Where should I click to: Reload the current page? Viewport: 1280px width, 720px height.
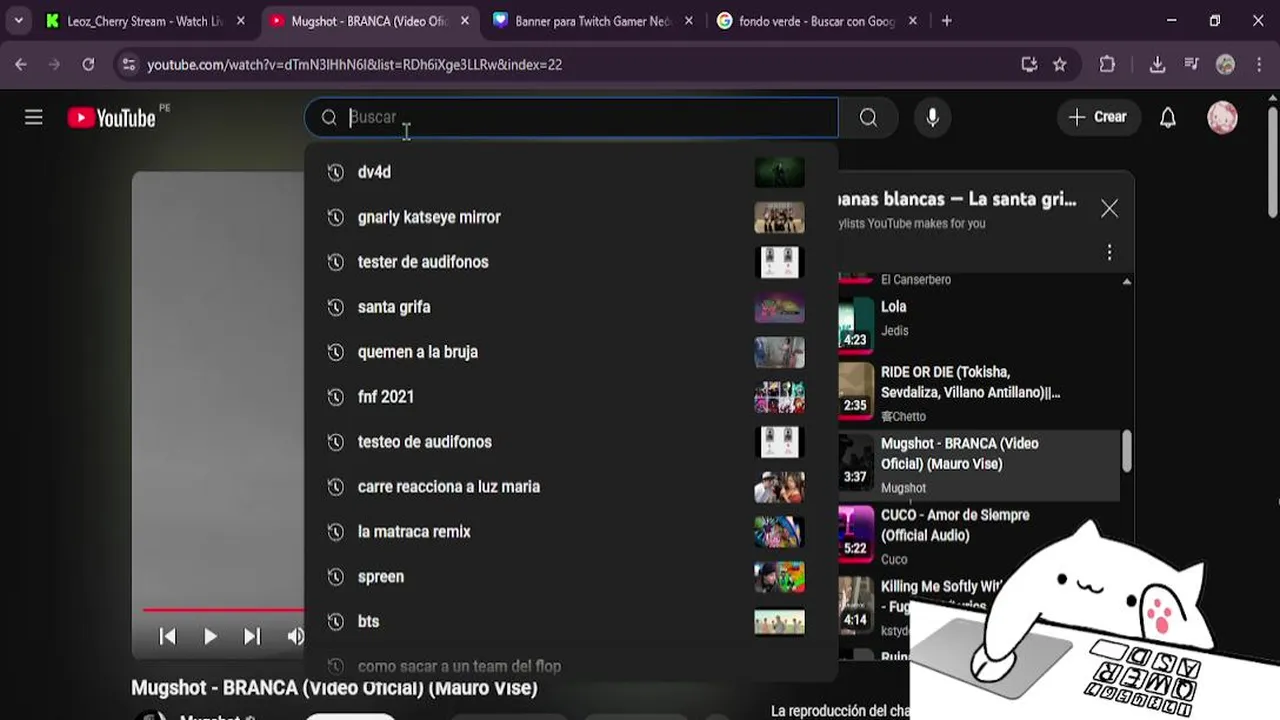click(88, 64)
